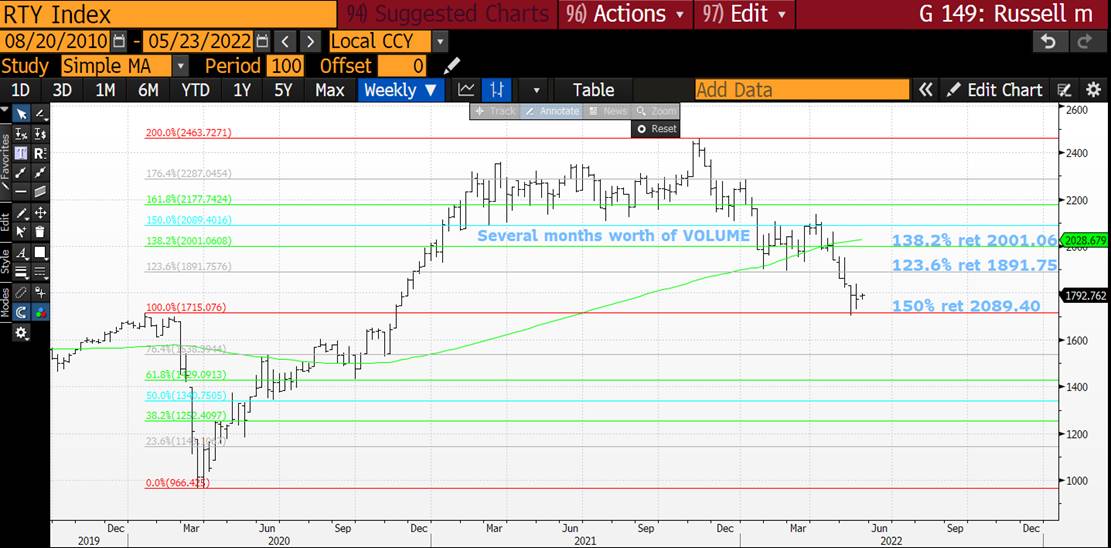
Task: Select the Reset radio option
Action: pyautogui.click(x=656, y=129)
